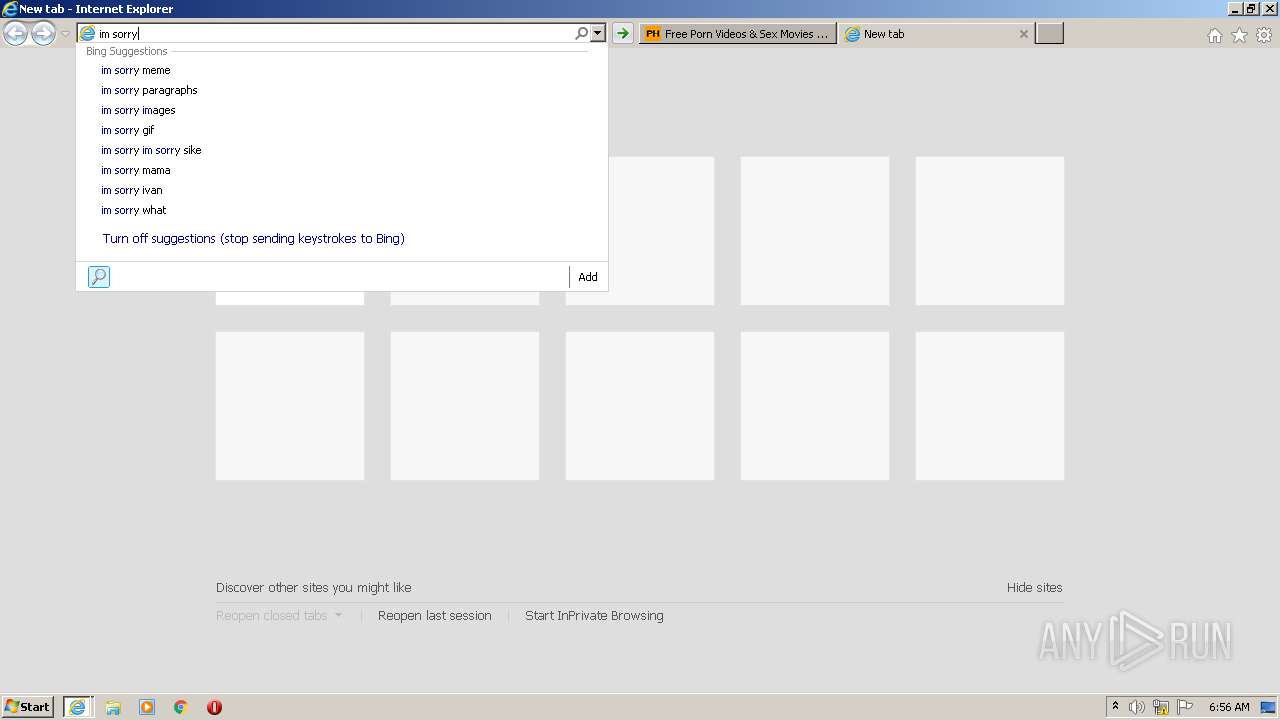Click the Show desktop tray icon
Viewport: 1280px width, 720px height.
(x=1268, y=707)
